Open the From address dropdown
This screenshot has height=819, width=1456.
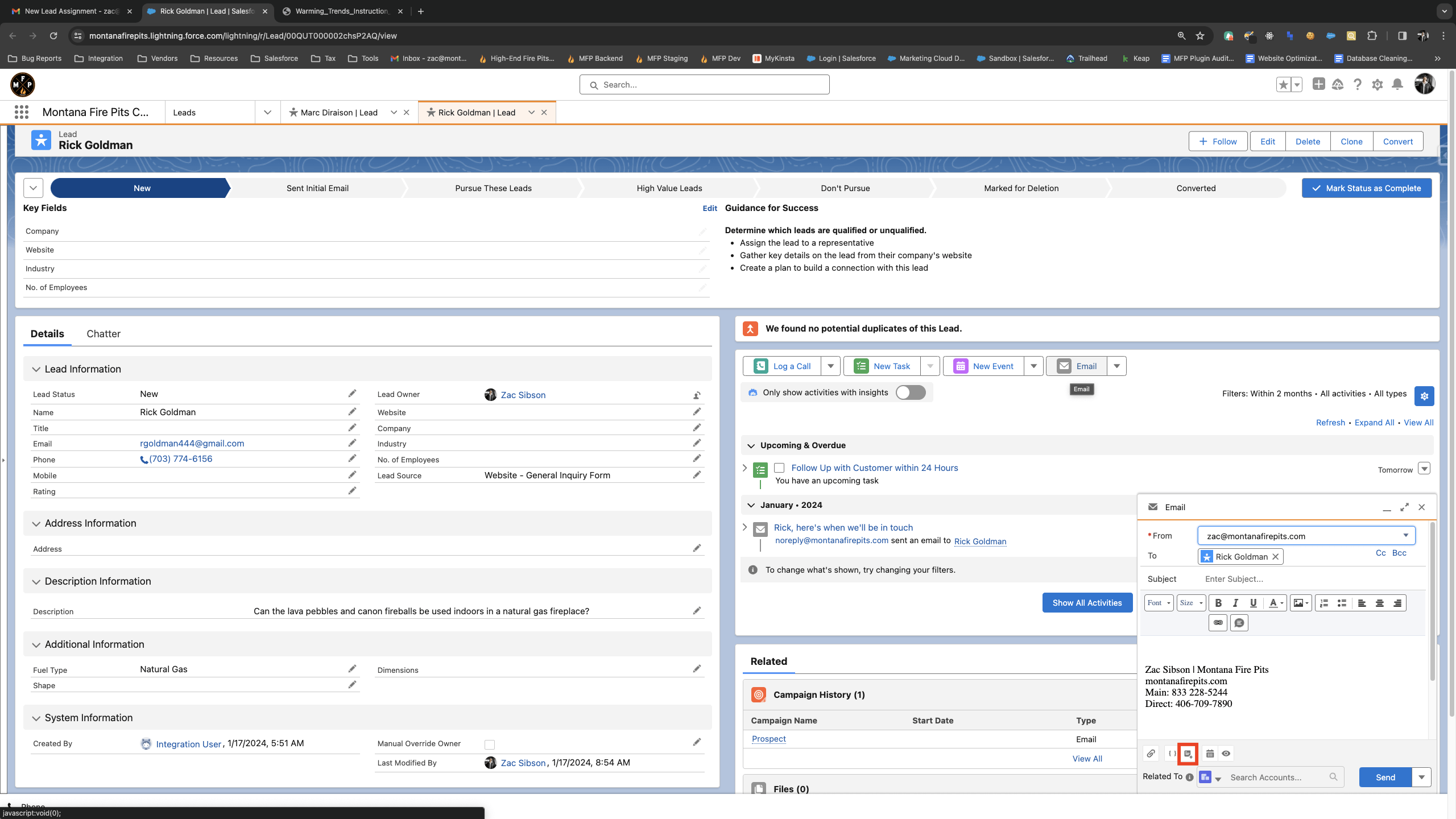point(1306,536)
